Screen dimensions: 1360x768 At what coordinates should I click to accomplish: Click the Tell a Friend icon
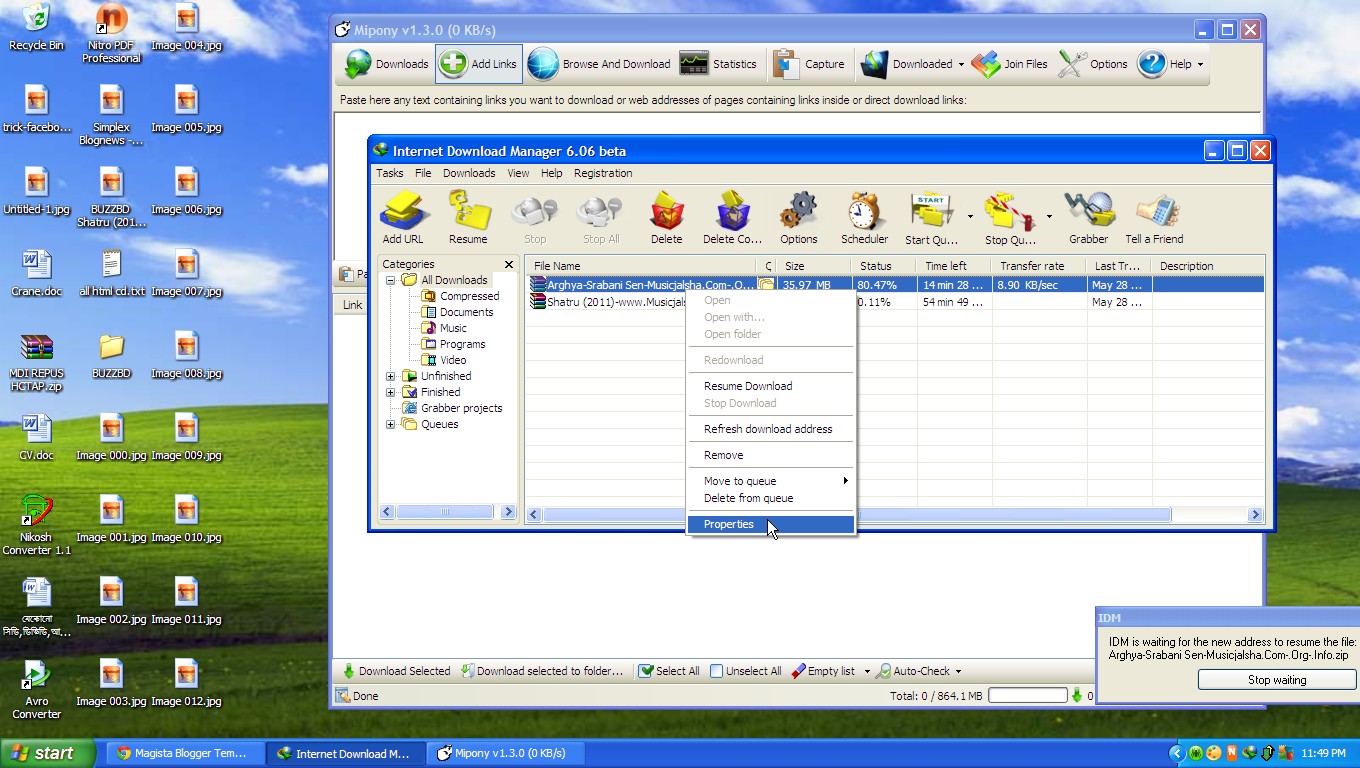click(x=1154, y=217)
